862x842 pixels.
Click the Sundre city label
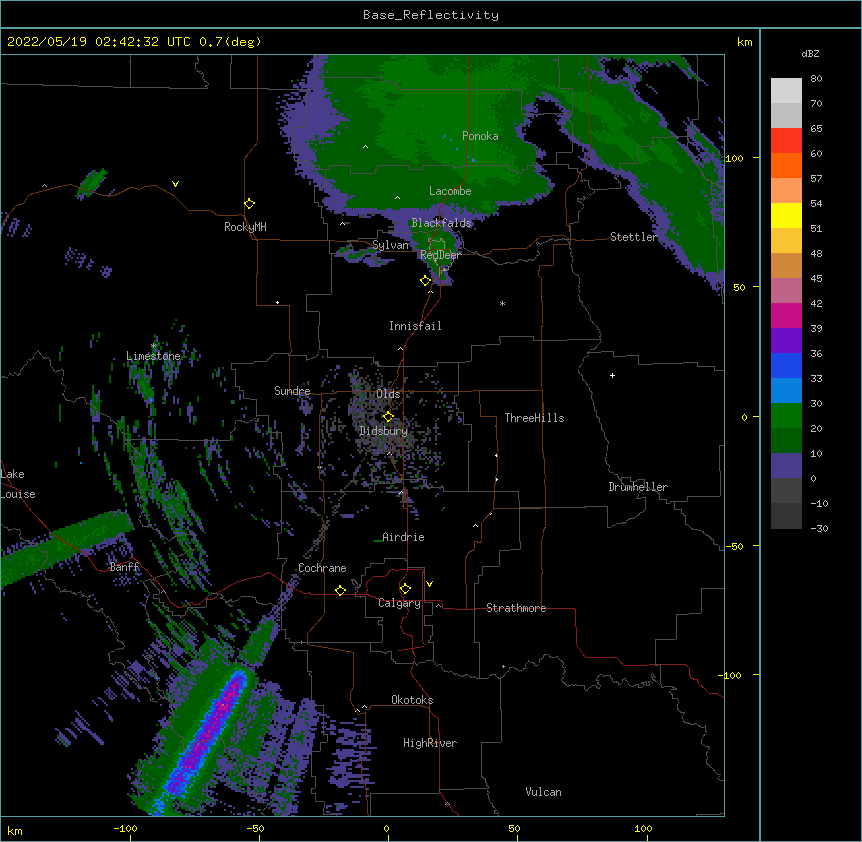(292, 391)
